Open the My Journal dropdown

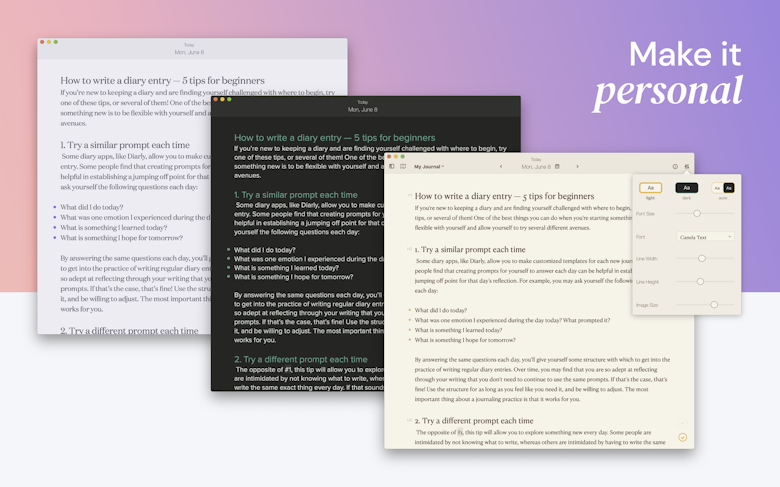point(429,167)
